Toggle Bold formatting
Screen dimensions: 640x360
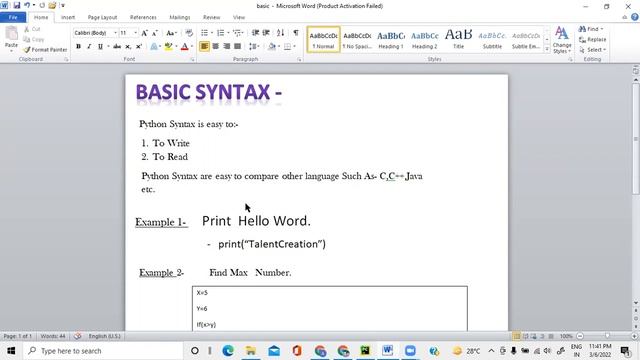(78, 47)
